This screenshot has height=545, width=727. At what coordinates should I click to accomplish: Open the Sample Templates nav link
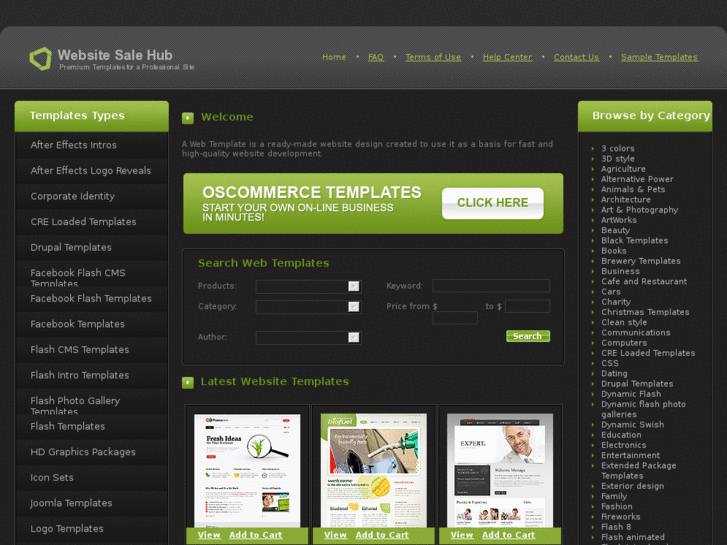(x=659, y=57)
